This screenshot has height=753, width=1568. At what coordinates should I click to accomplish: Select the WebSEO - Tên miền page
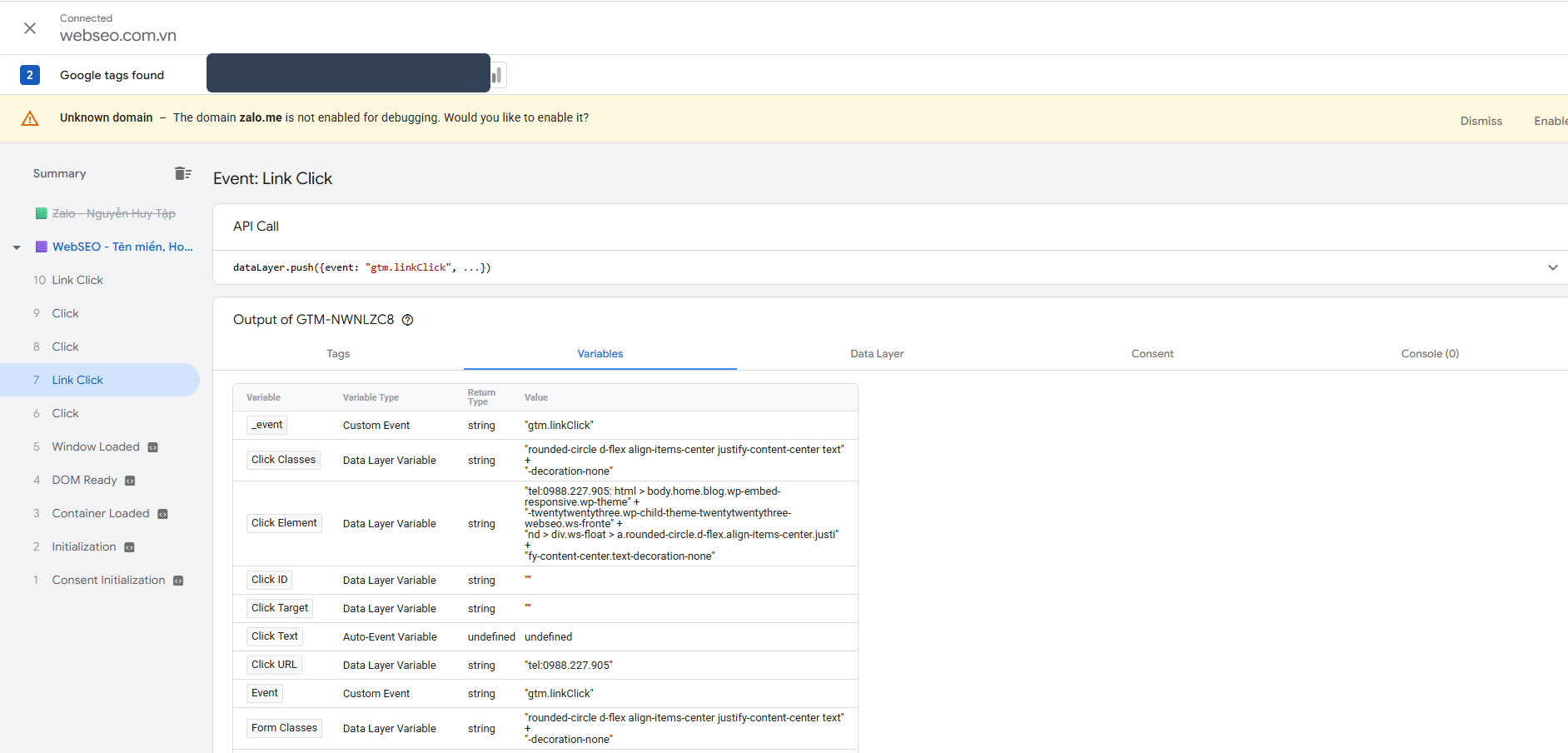click(122, 247)
